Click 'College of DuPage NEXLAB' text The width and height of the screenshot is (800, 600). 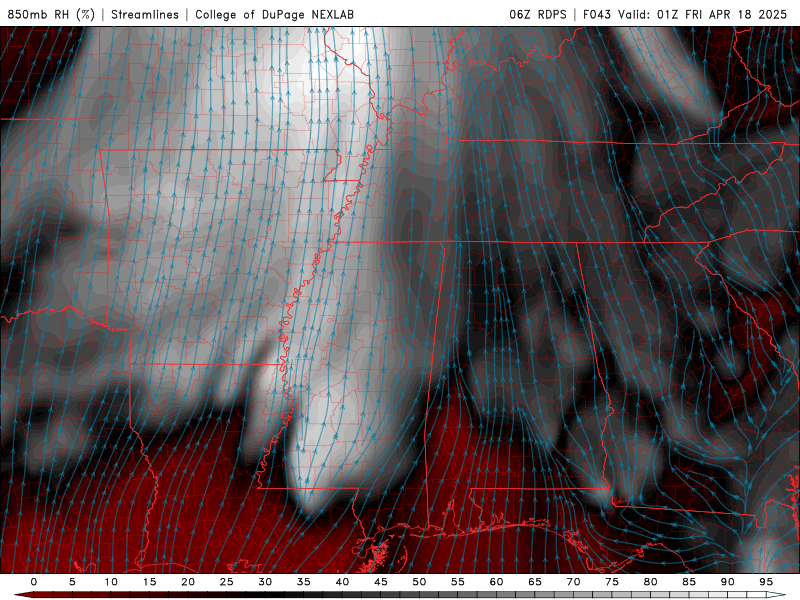pyautogui.click(x=274, y=14)
